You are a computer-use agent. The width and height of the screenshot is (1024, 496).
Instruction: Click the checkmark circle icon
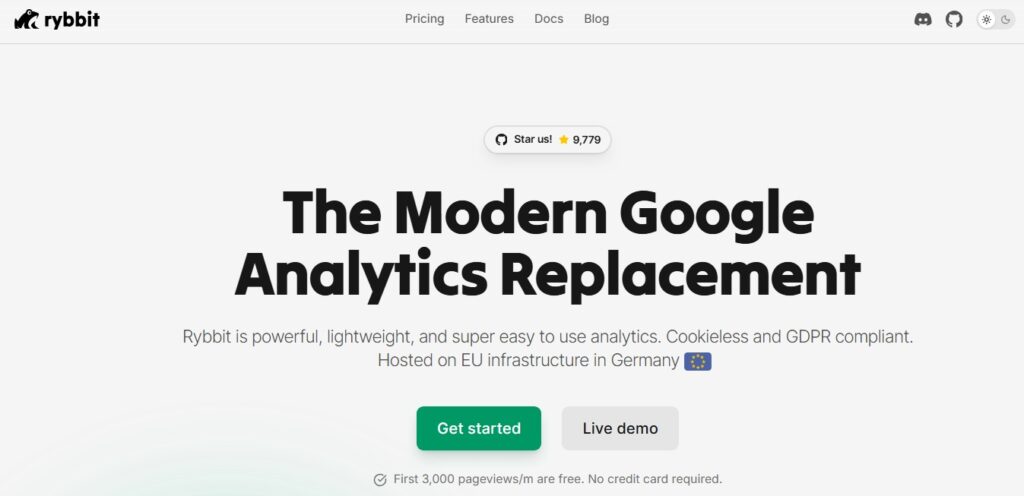[x=380, y=480]
